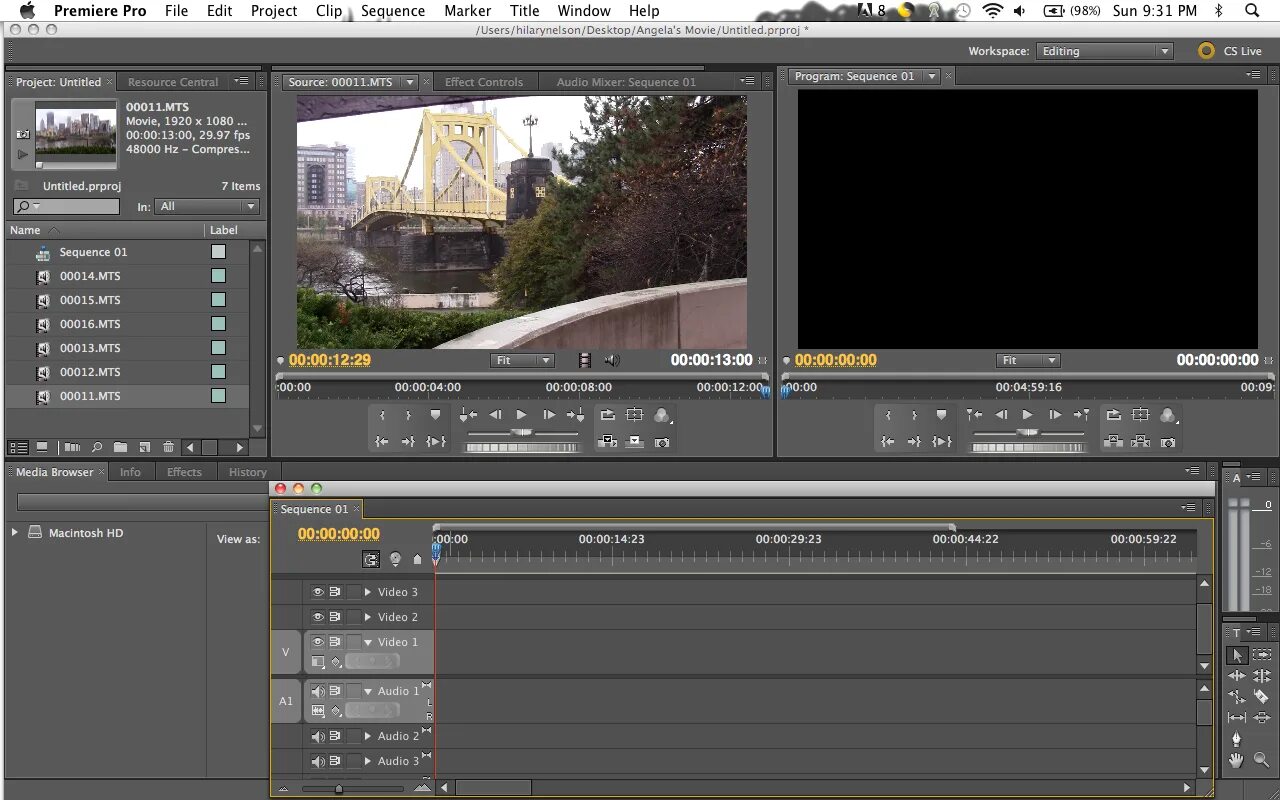This screenshot has width=1280, height=800.
Task: Click Insert button in Source monitor
Action: (607, 441)
